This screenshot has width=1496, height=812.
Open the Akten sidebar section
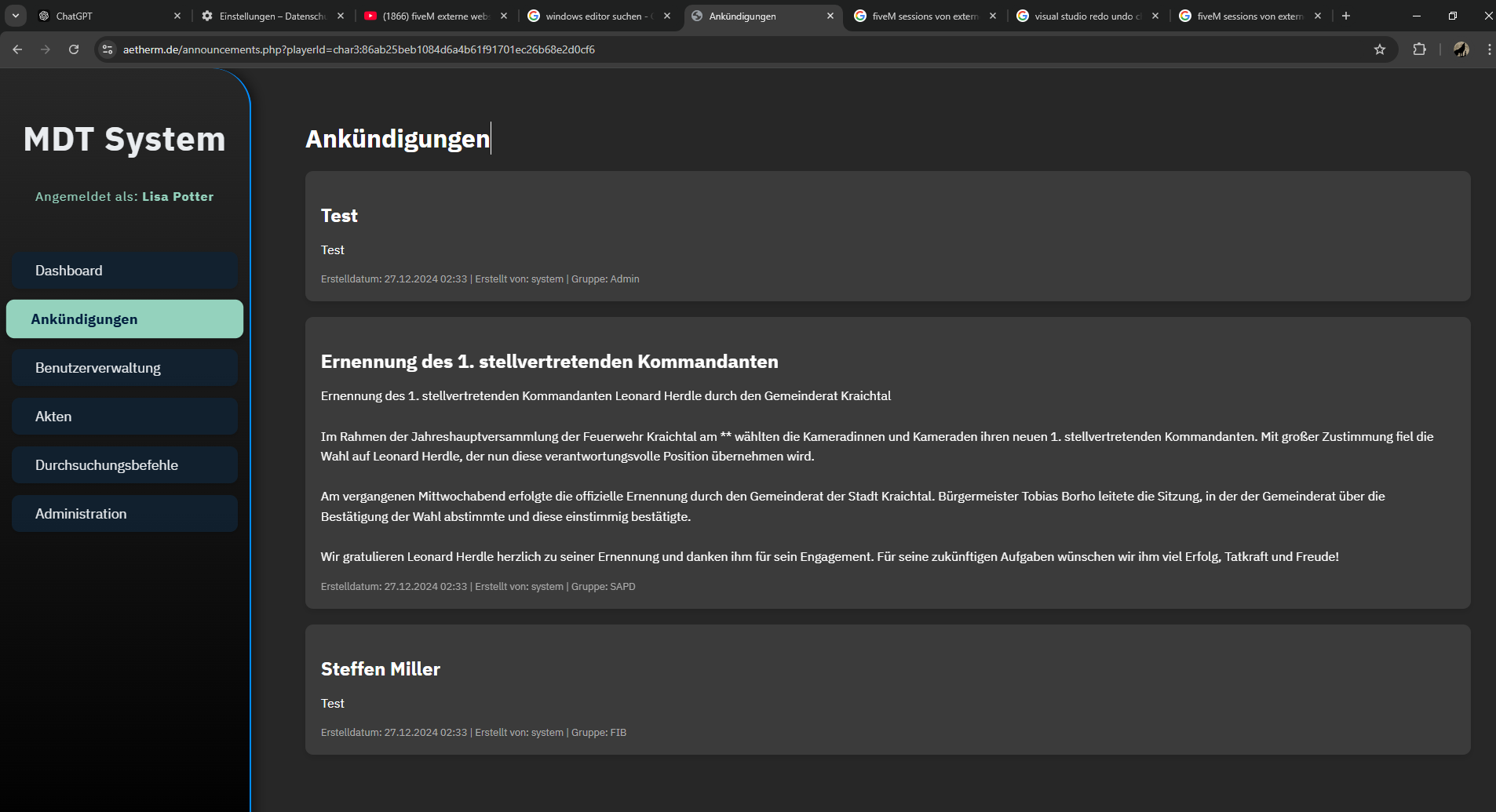click(125, 417)
